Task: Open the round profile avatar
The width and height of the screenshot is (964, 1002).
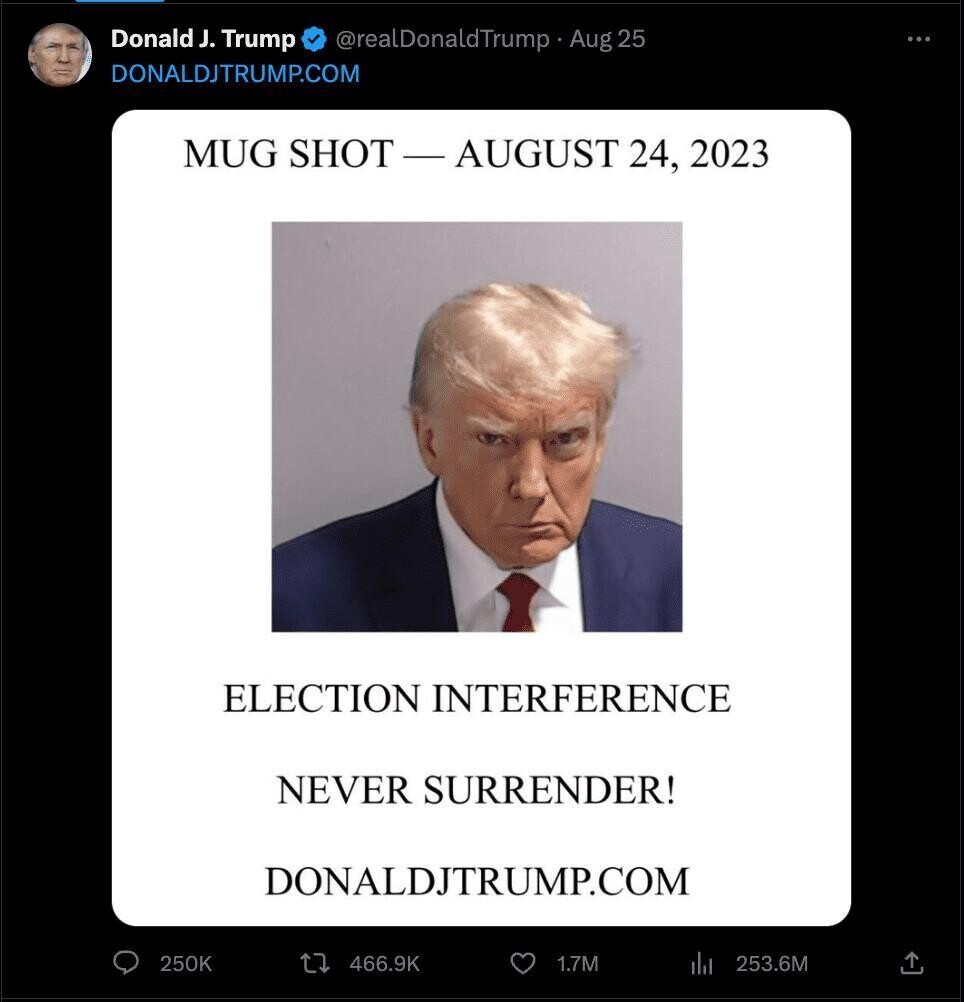Action: pos(60,55)
